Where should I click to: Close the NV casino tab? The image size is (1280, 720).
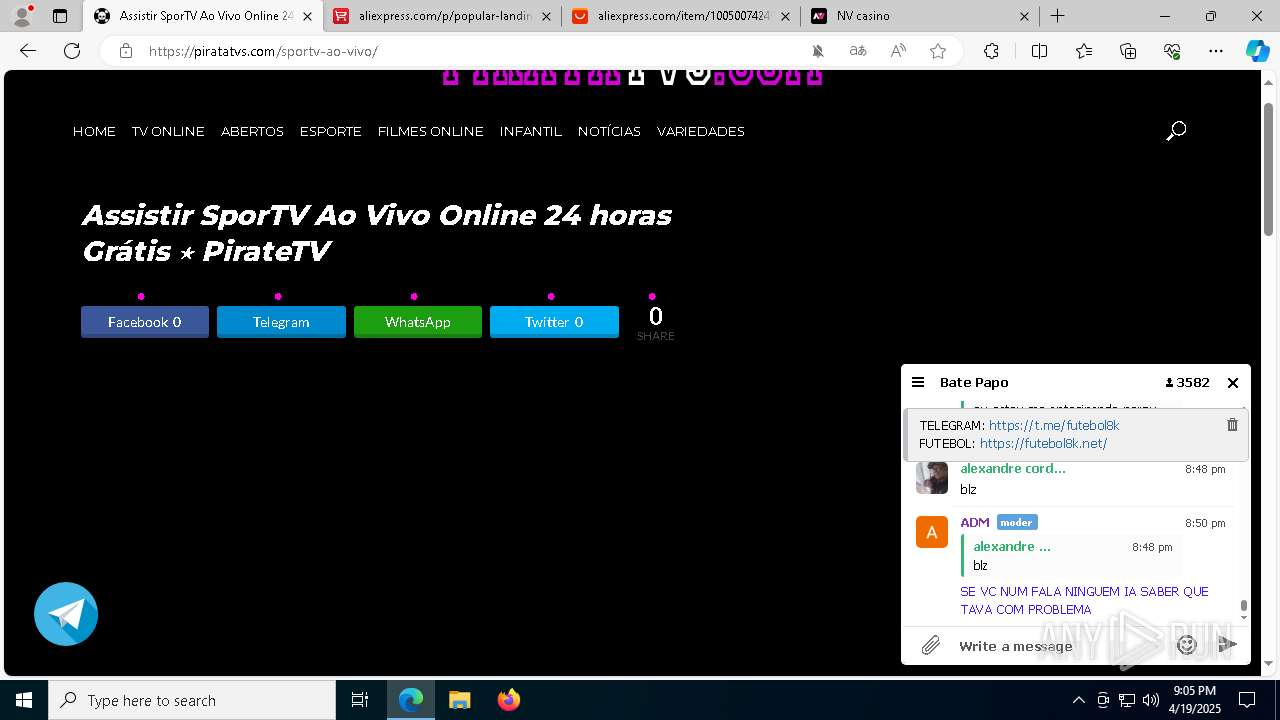pos(1024,16)
